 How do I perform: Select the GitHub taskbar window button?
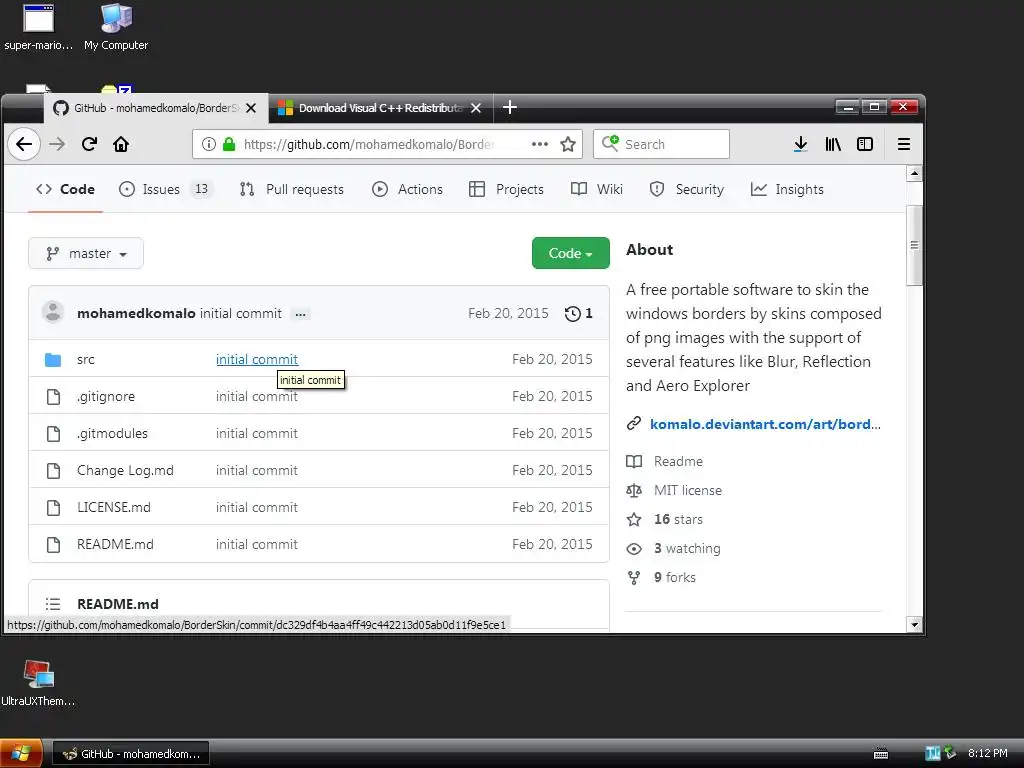click(x=131, y=754)
